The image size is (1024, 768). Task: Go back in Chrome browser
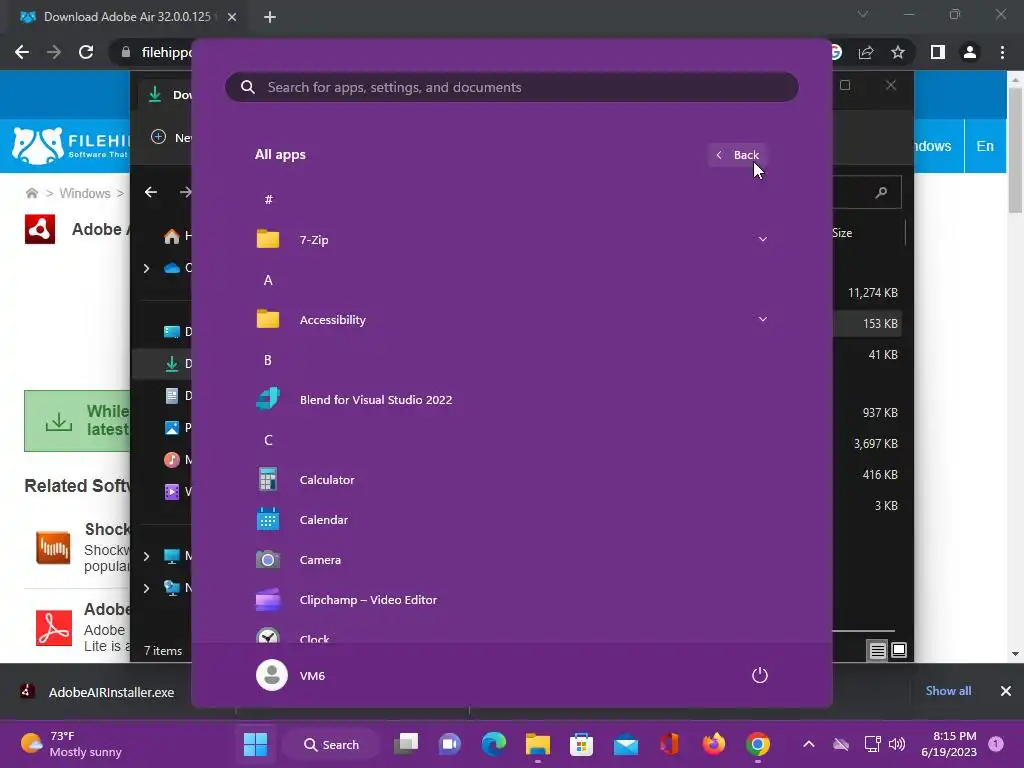(x=22, y=52)
